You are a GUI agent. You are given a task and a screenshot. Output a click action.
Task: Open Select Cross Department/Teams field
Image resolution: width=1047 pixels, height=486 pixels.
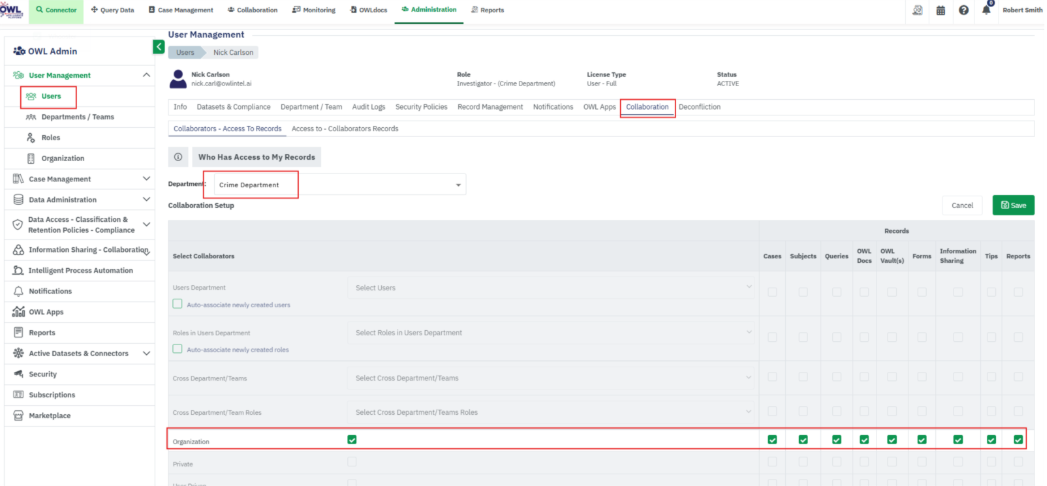[x=552, y=378]
